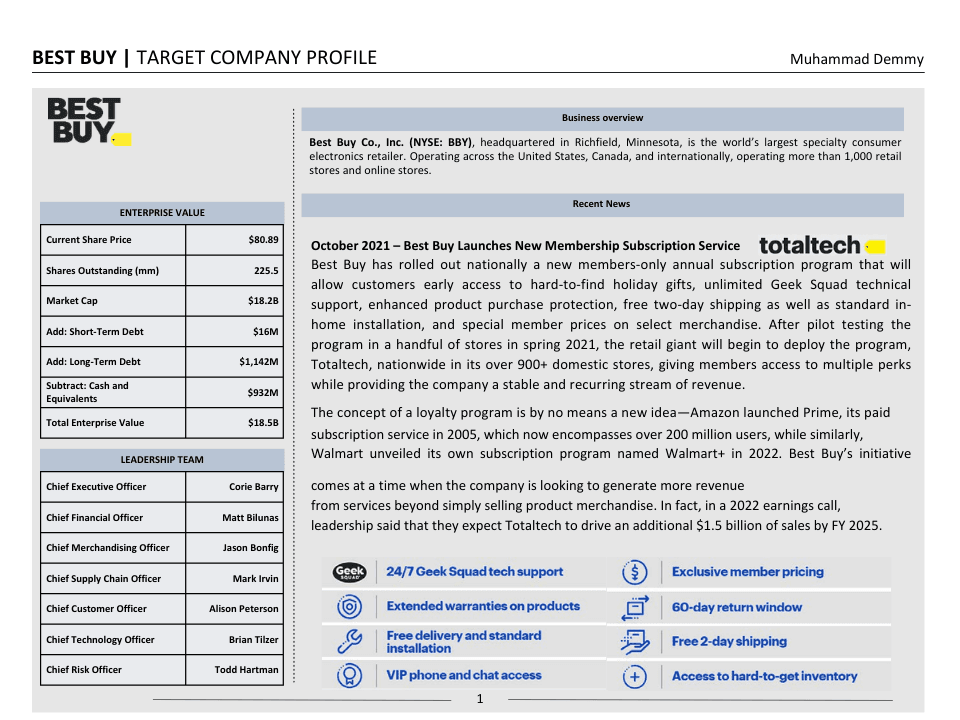The image size is (960, 720).
Task: Click the free 2-day shipping hand icon
Action: coord(635,642)
